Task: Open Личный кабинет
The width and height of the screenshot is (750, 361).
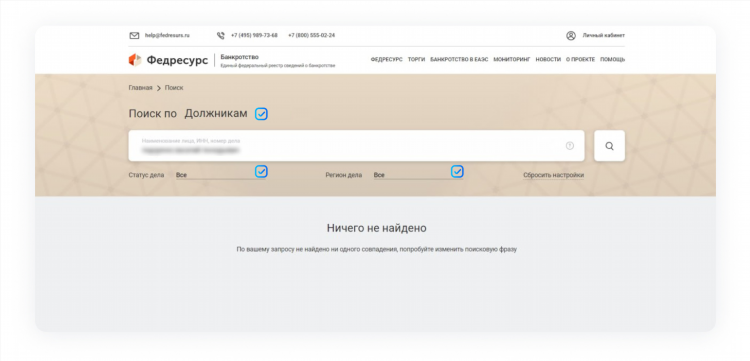Action: click(603, 35)
